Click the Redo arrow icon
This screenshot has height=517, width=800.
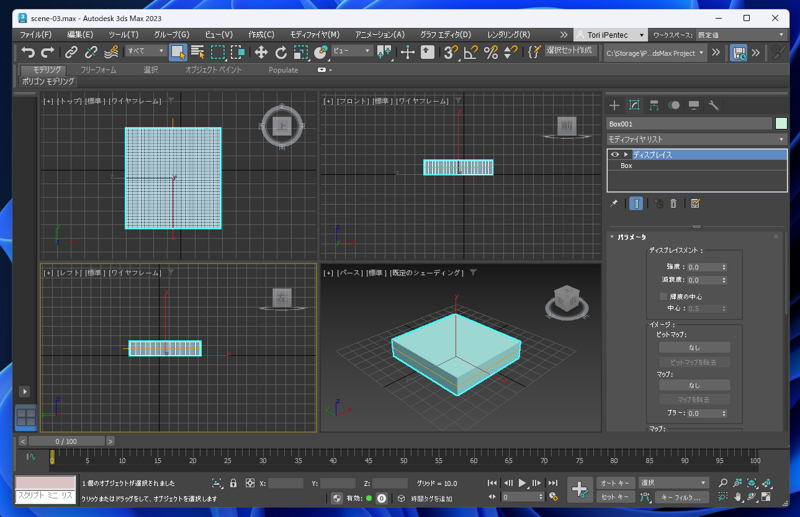47,52
